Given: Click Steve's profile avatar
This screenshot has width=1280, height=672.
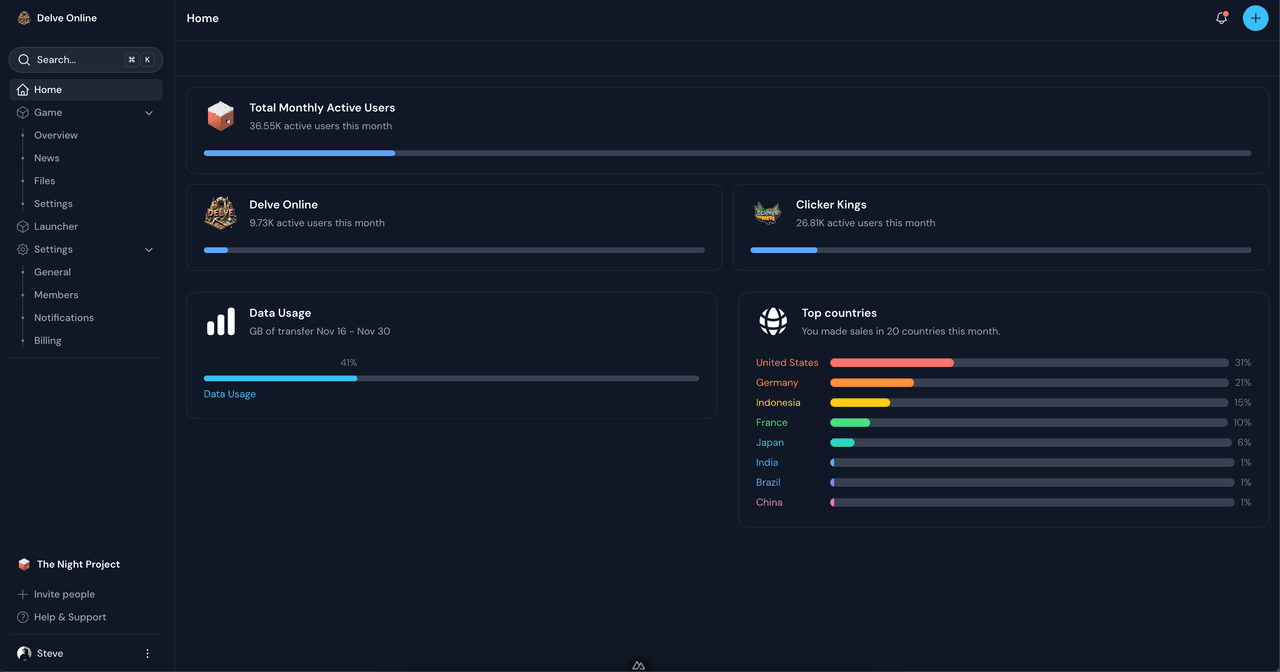Looking at the screenshot, I should pos(22,652).
